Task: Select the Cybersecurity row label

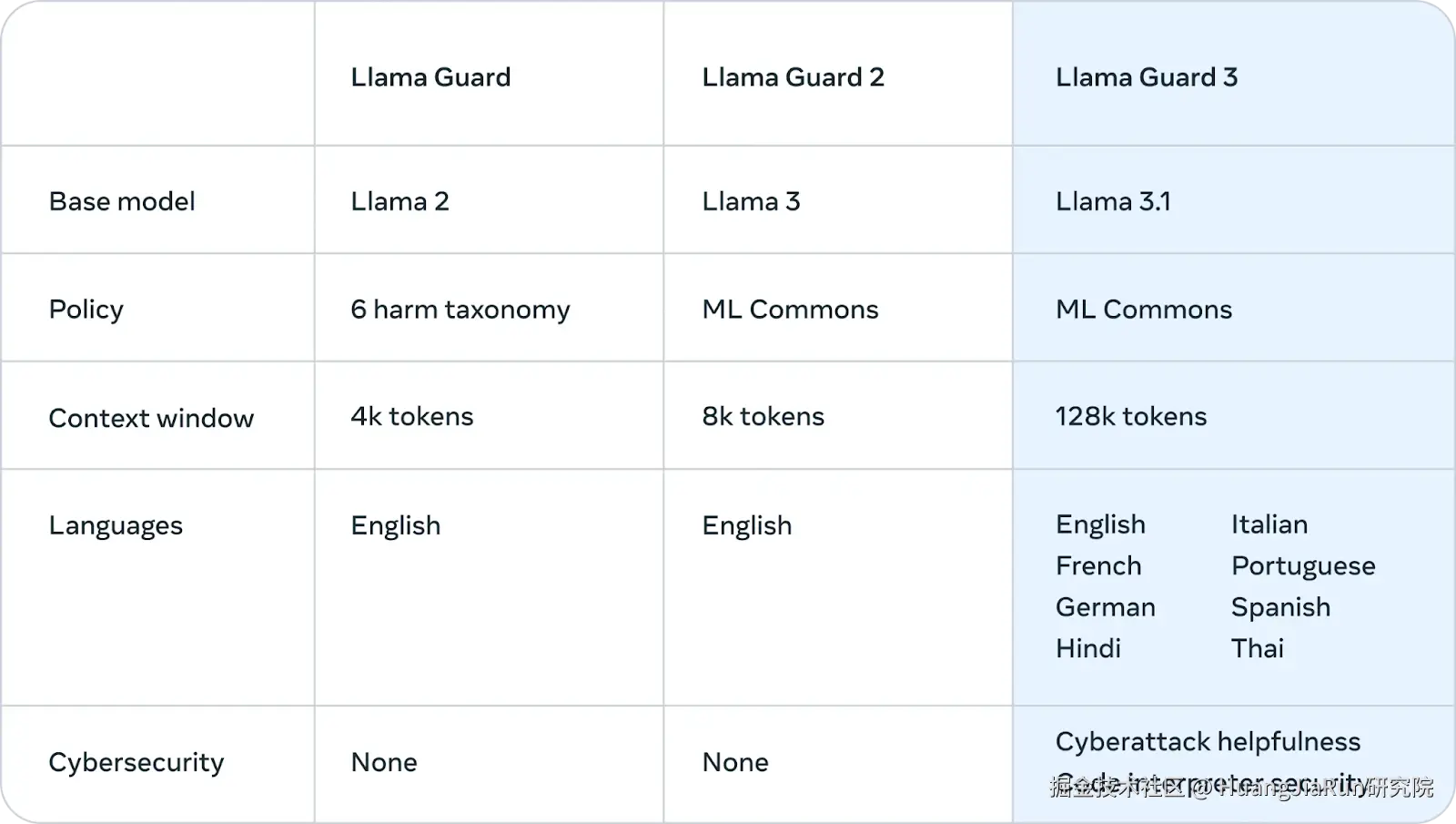Action: [x=136, y=762]
